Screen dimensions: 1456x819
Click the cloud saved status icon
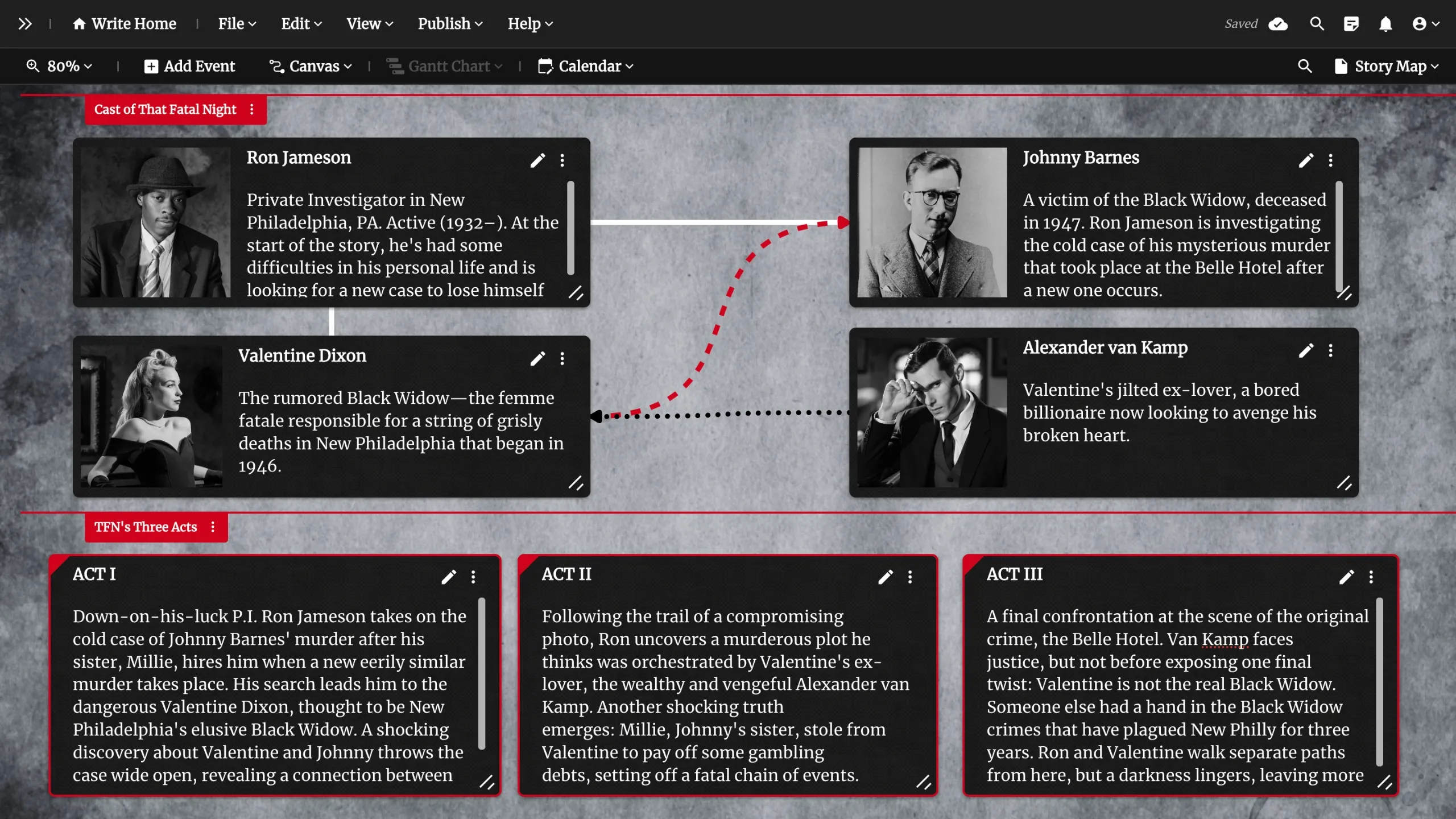tap(1278, 24)
